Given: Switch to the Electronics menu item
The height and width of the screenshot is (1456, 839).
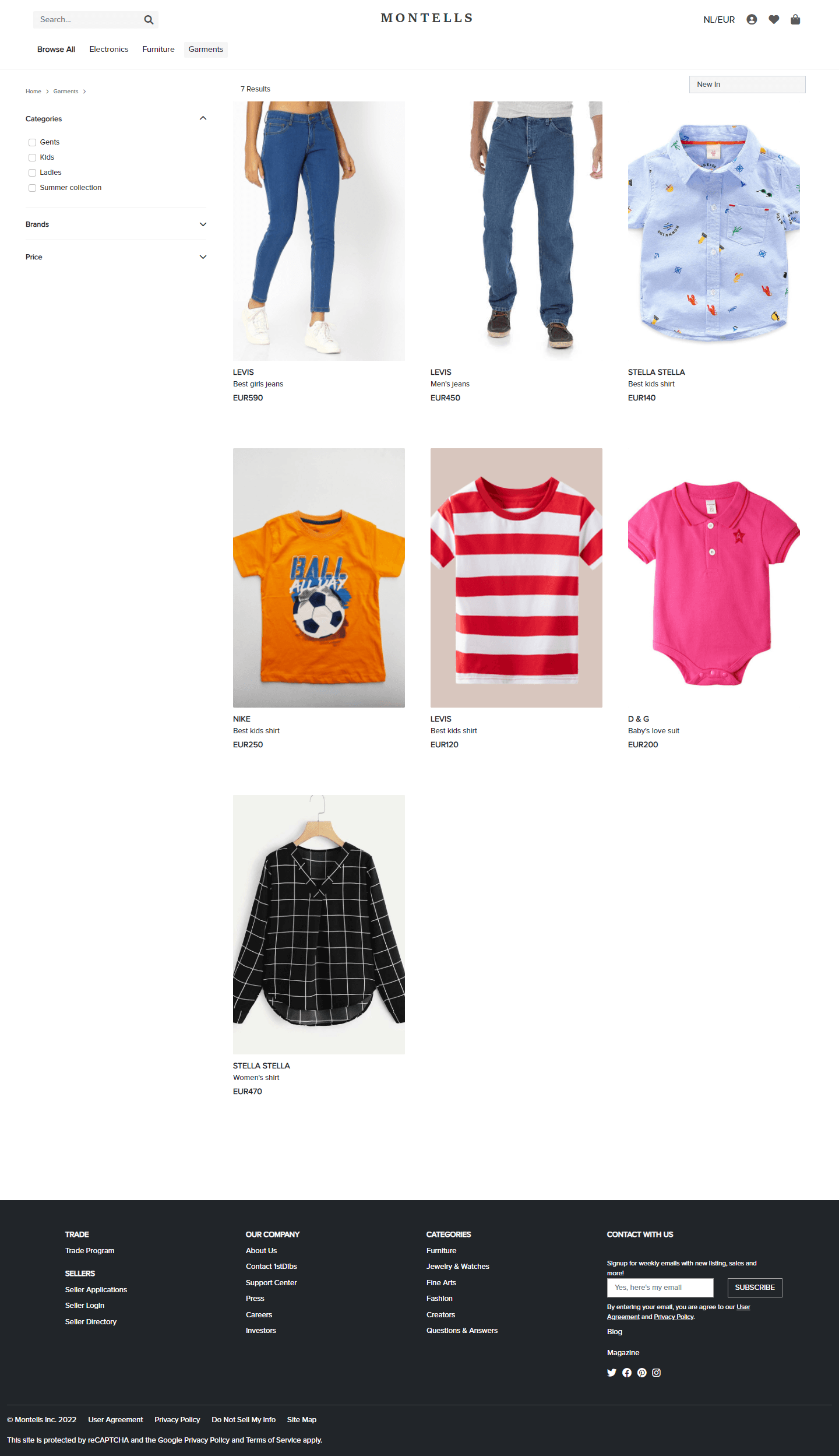Looking at the screenshot, I should point(109,50).
